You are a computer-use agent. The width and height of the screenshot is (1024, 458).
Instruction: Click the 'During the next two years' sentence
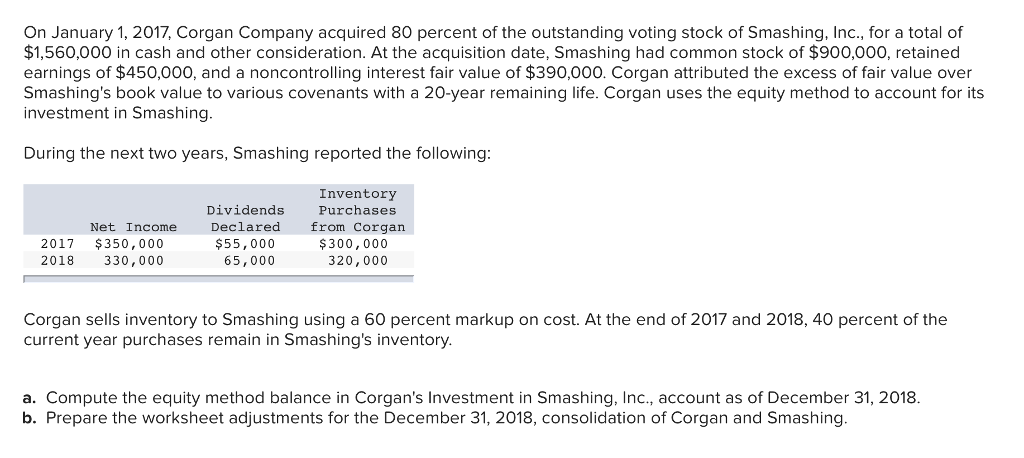(x=257, y=154)
